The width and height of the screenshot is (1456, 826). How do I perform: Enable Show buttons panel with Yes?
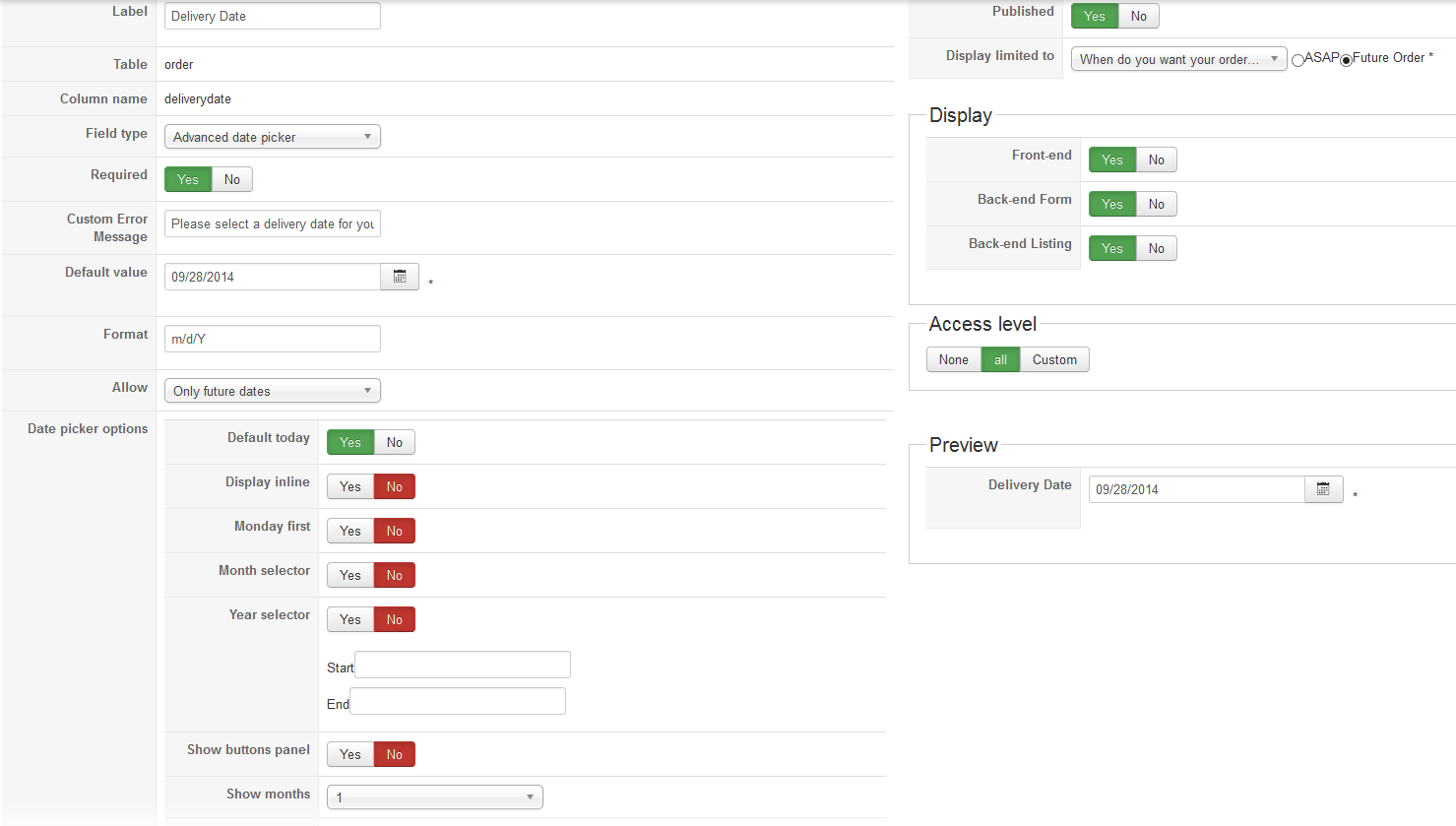350,754
